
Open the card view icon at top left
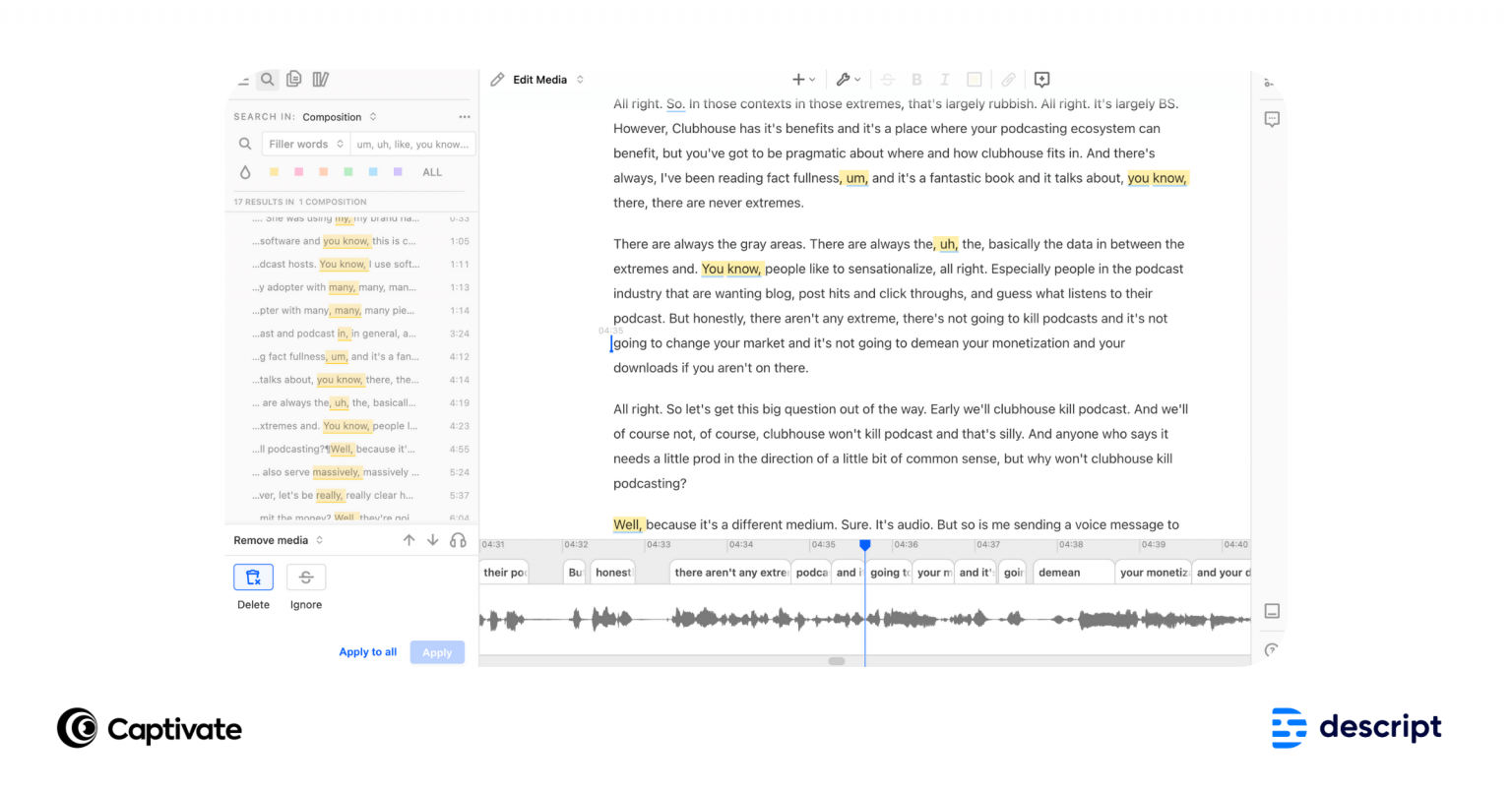click(319, 80)
